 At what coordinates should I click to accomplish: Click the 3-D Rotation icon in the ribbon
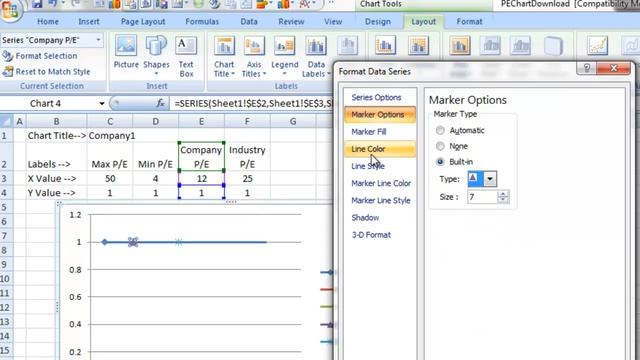coord(553,45)
